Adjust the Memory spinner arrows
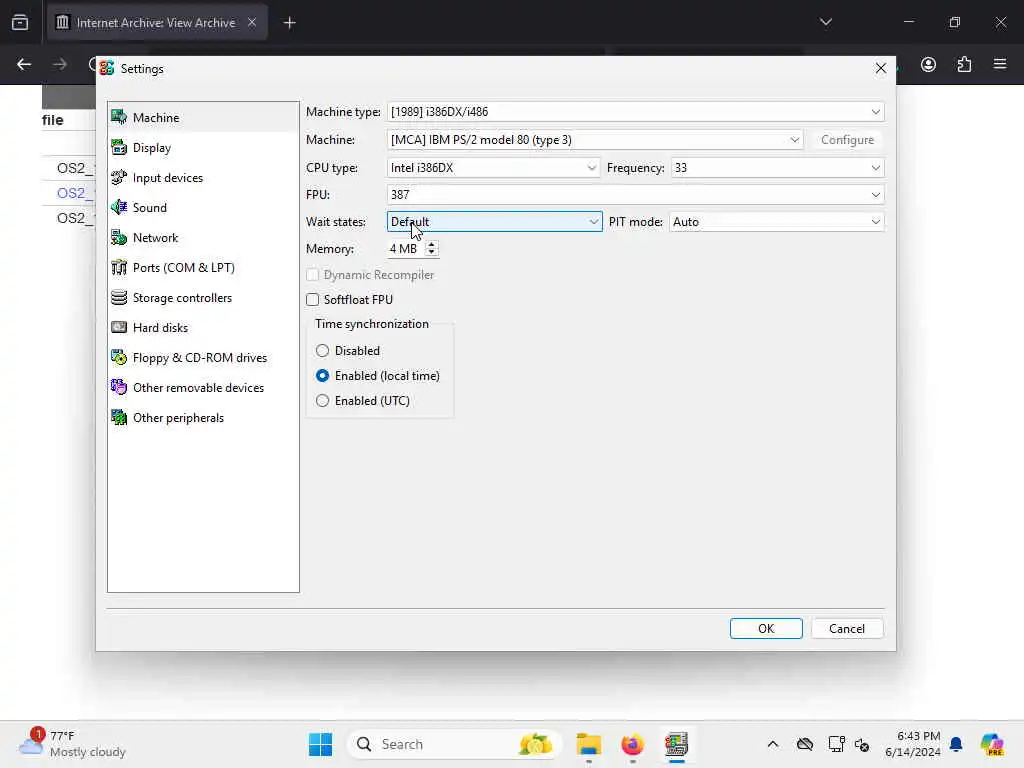 click(x=431, y=249)
